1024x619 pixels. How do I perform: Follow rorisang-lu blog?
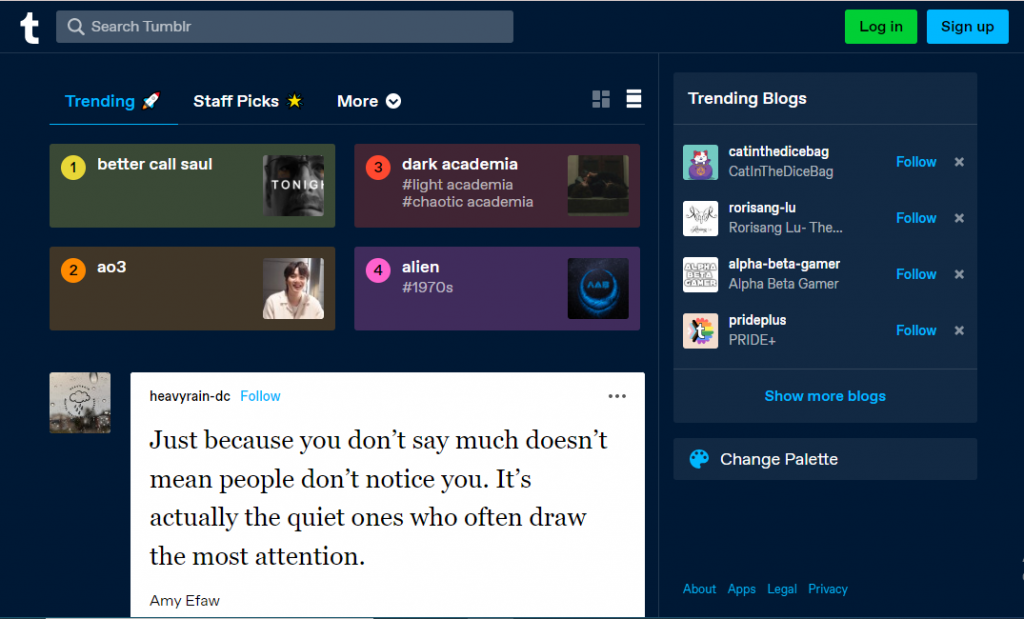(916, 218)
